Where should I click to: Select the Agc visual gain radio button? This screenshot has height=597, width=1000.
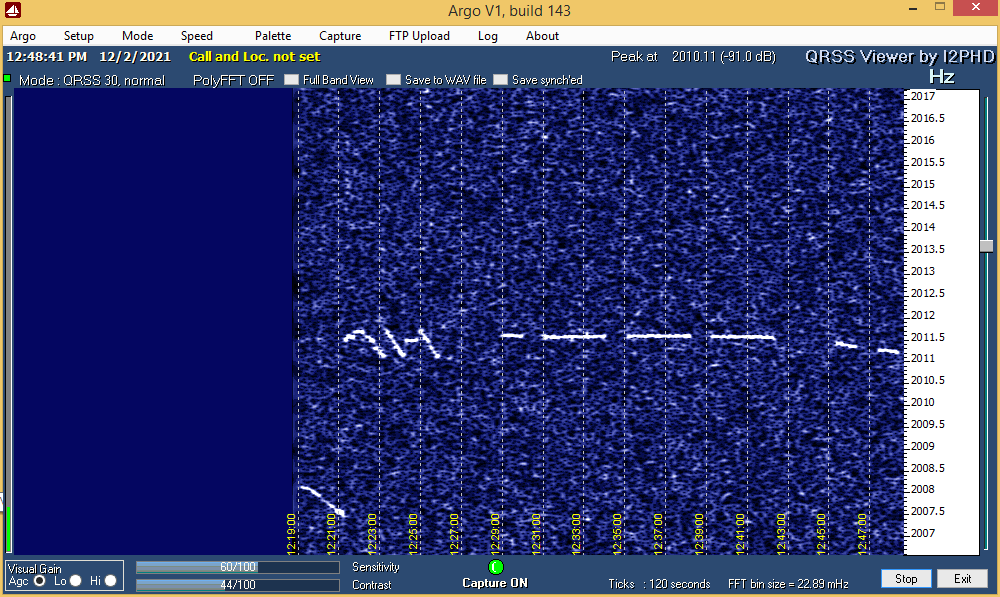[40, 581]
